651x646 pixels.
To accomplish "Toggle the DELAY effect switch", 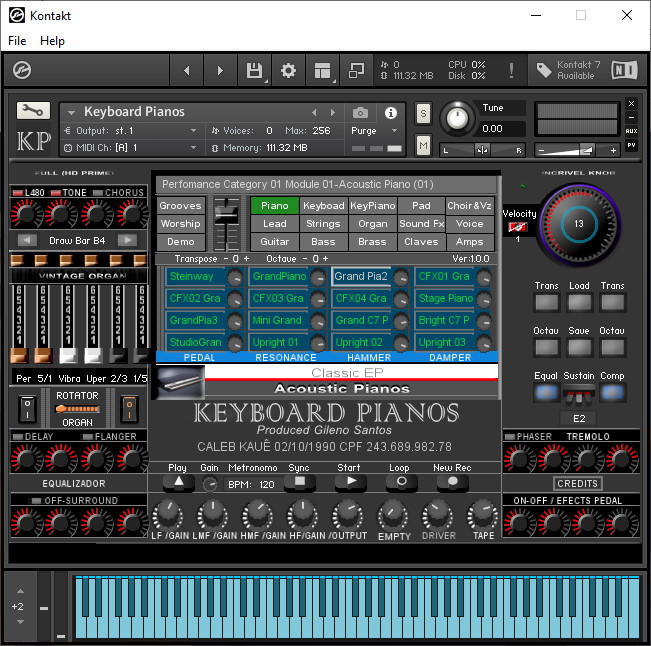I will (x=18, y=437).
